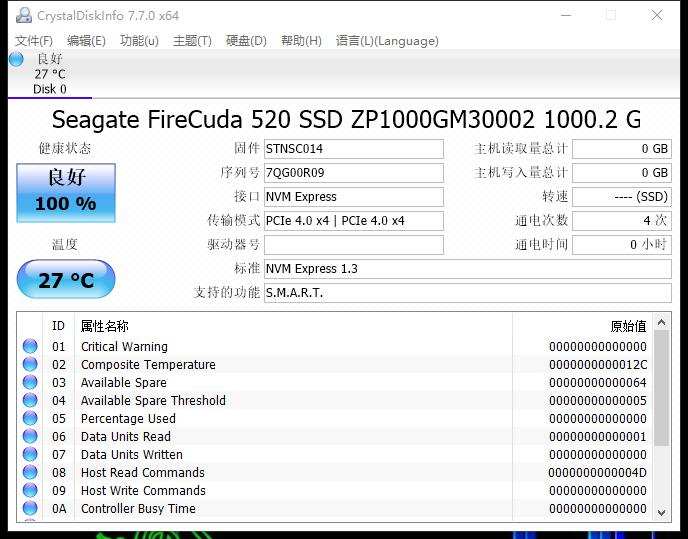
Task: Close the CrystalDiskInfo window
Action: click(x=657, y=15)
